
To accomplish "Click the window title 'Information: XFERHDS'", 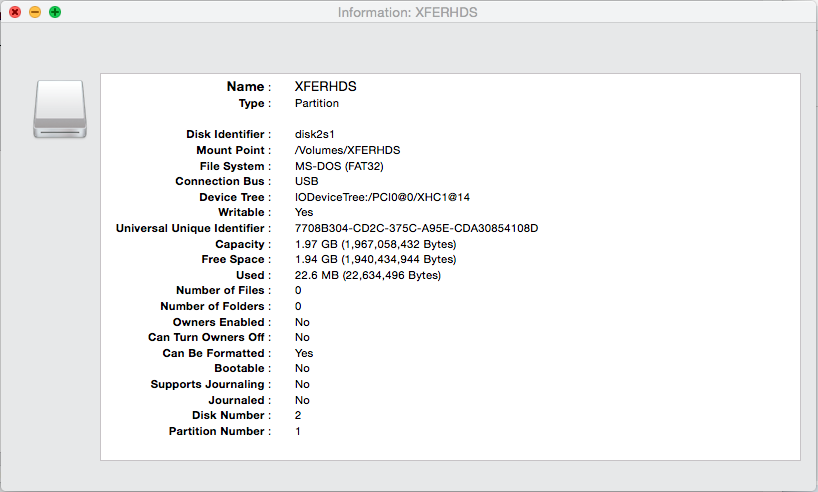I will [x=407, y=13].
